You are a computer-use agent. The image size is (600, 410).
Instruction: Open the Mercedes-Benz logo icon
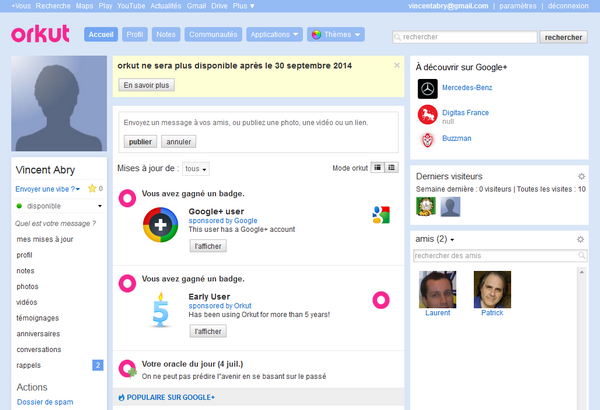(427, 89)
